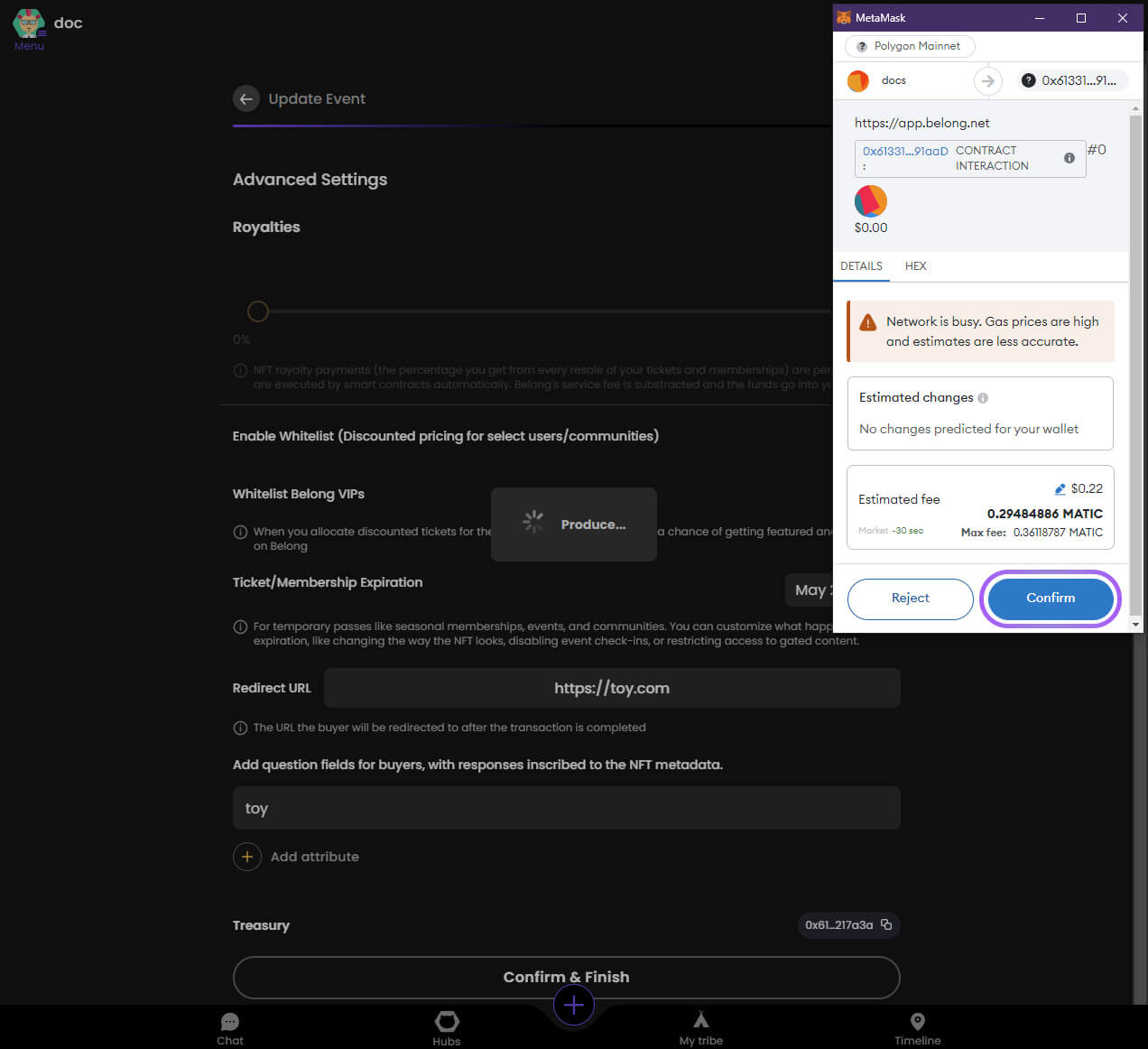Open the Timeline section
The height and width of the screenshot is (1049, 1148).
917,1028
